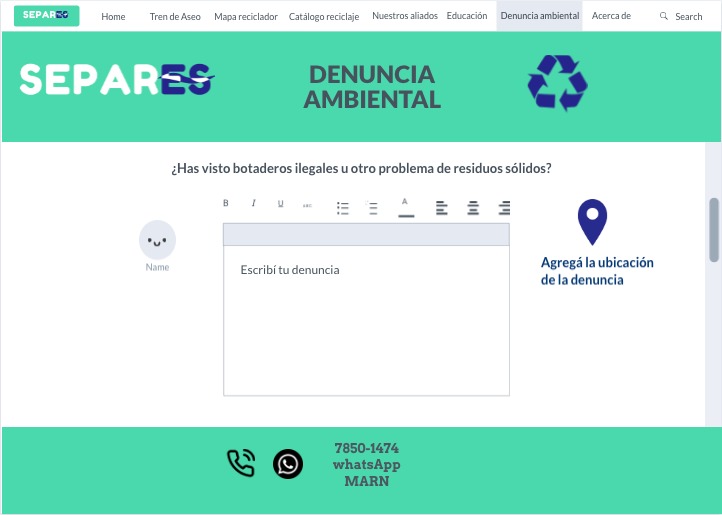The image size is (722, 515).
Task: Click the phone call icon
Action: (x=241, y=463)
